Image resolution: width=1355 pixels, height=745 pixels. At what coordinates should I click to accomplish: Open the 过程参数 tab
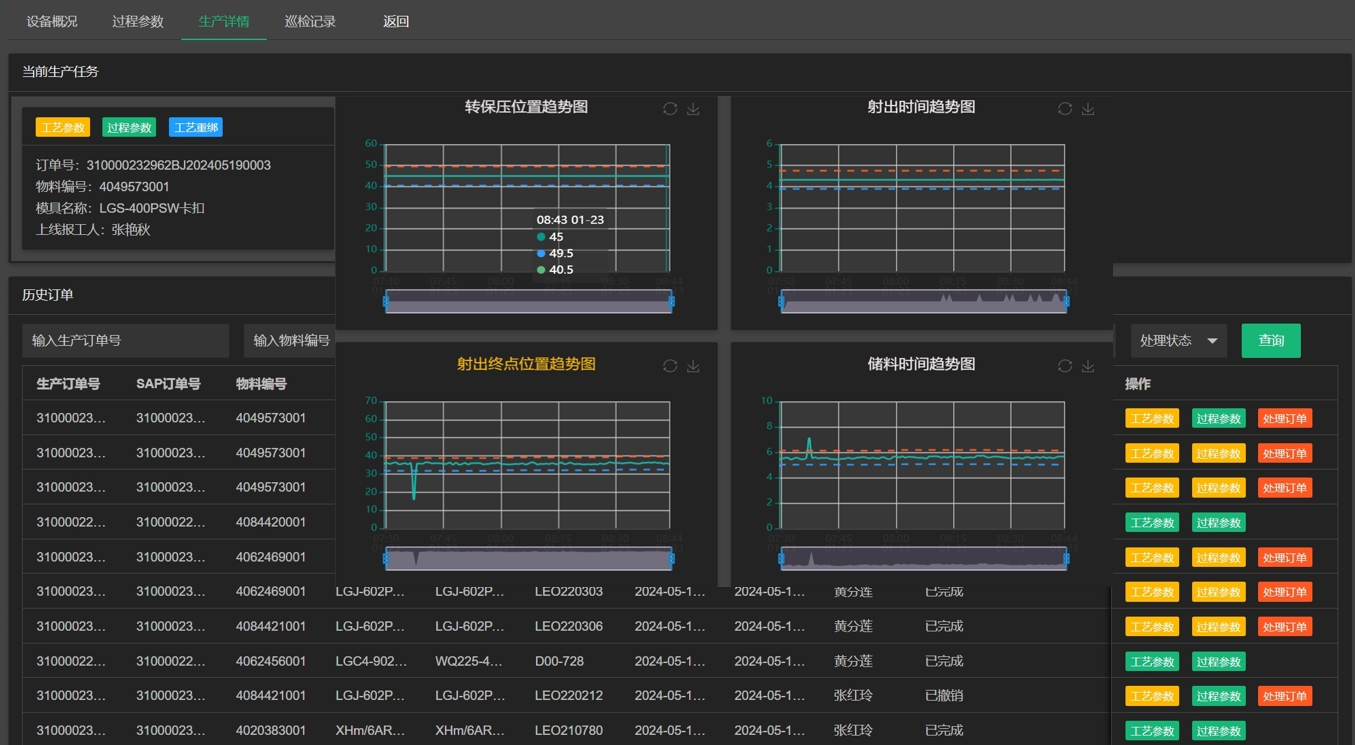[x=138, y=21]
